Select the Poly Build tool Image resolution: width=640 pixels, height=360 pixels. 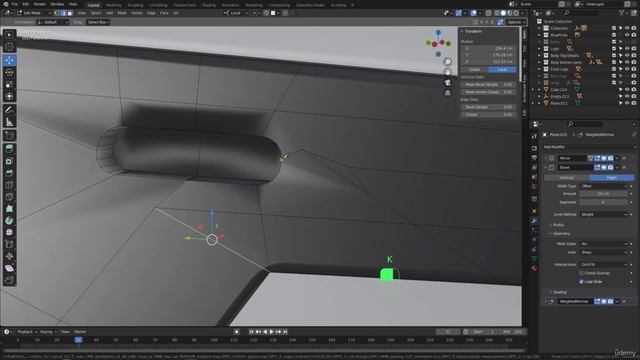9,209
